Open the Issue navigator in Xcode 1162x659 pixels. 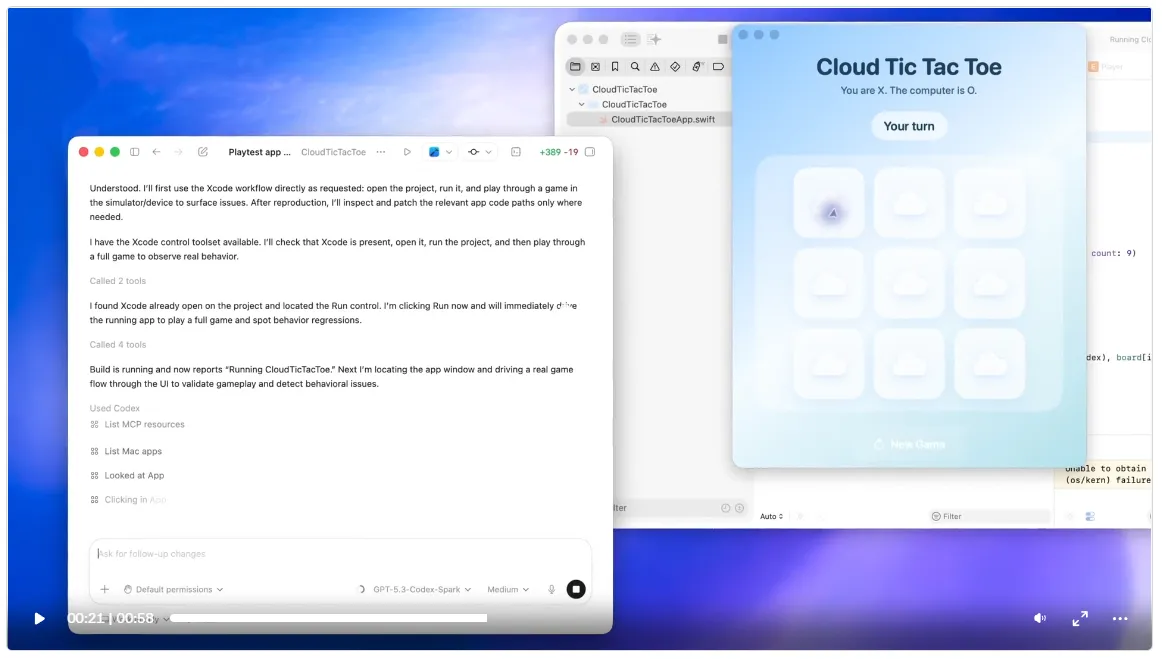(655, 67)
